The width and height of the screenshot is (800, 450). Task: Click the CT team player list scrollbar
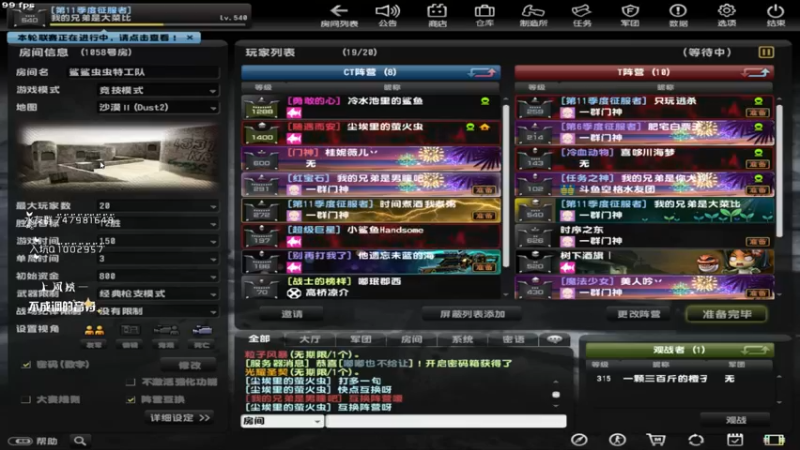(x=506, y=186)
